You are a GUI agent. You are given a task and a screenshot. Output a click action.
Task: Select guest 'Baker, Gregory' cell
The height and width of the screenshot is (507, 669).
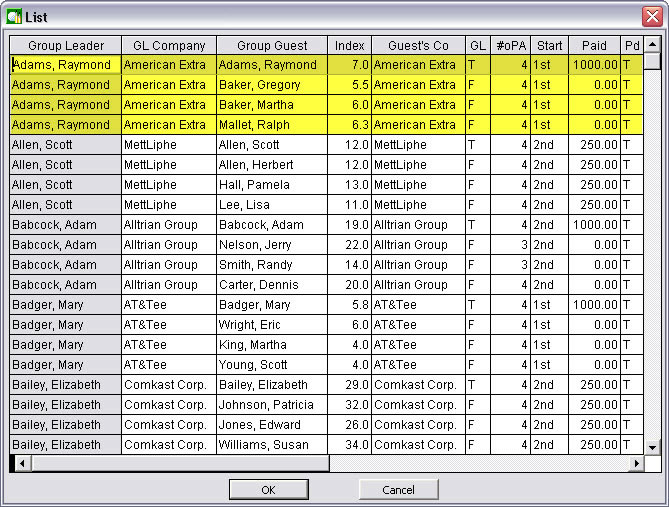point(272,85)
